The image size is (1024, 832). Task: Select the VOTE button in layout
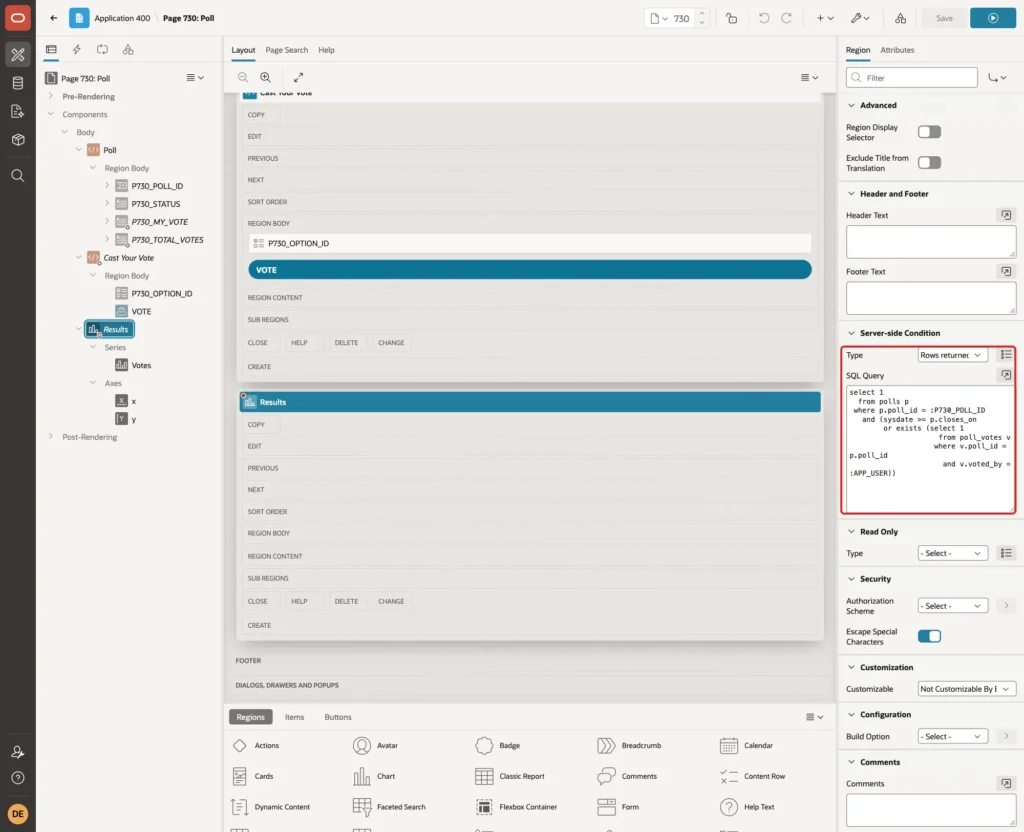530,270
